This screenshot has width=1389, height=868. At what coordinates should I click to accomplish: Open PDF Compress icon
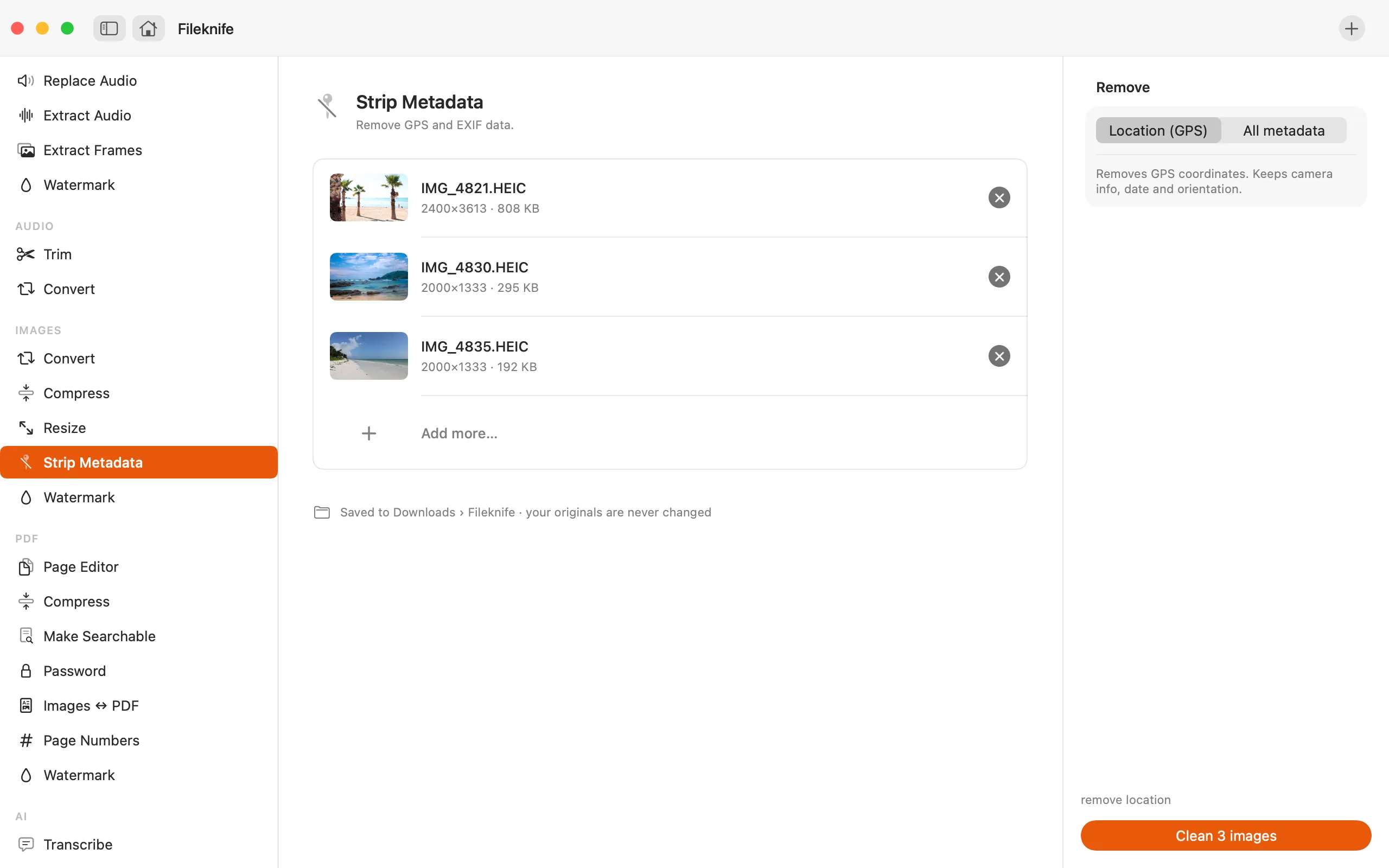point(26,601)
